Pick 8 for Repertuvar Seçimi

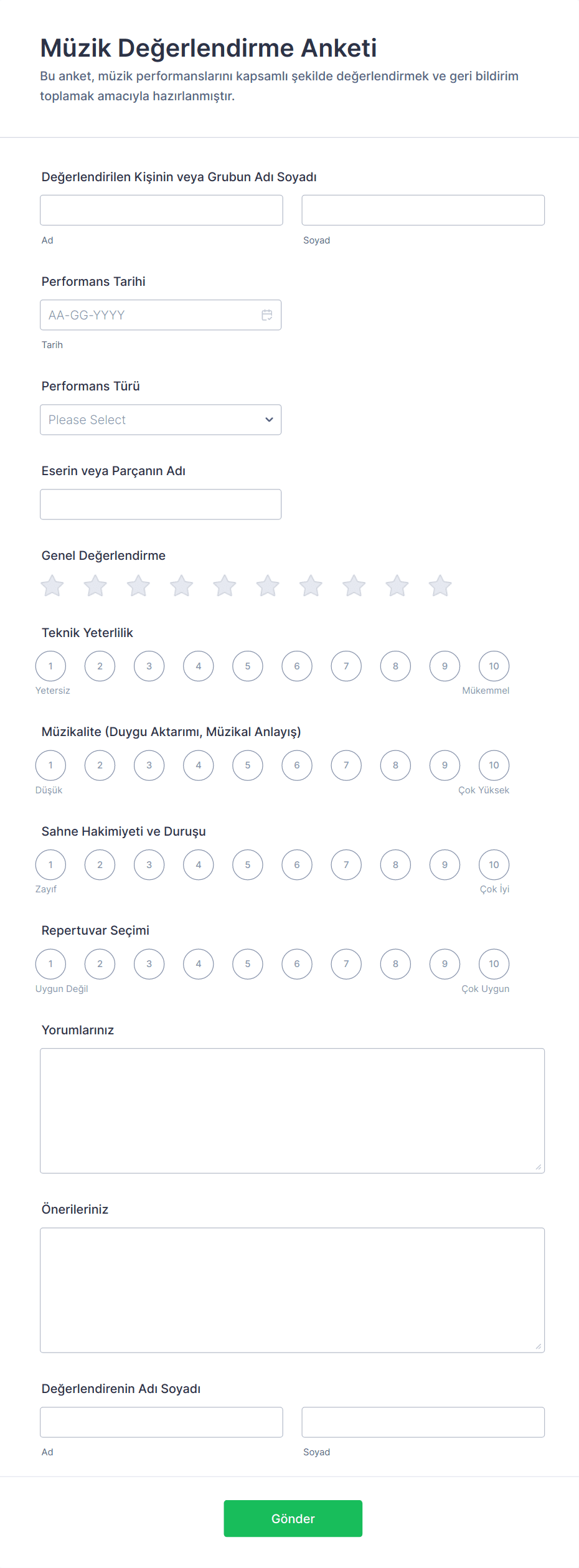coord(395,964)
